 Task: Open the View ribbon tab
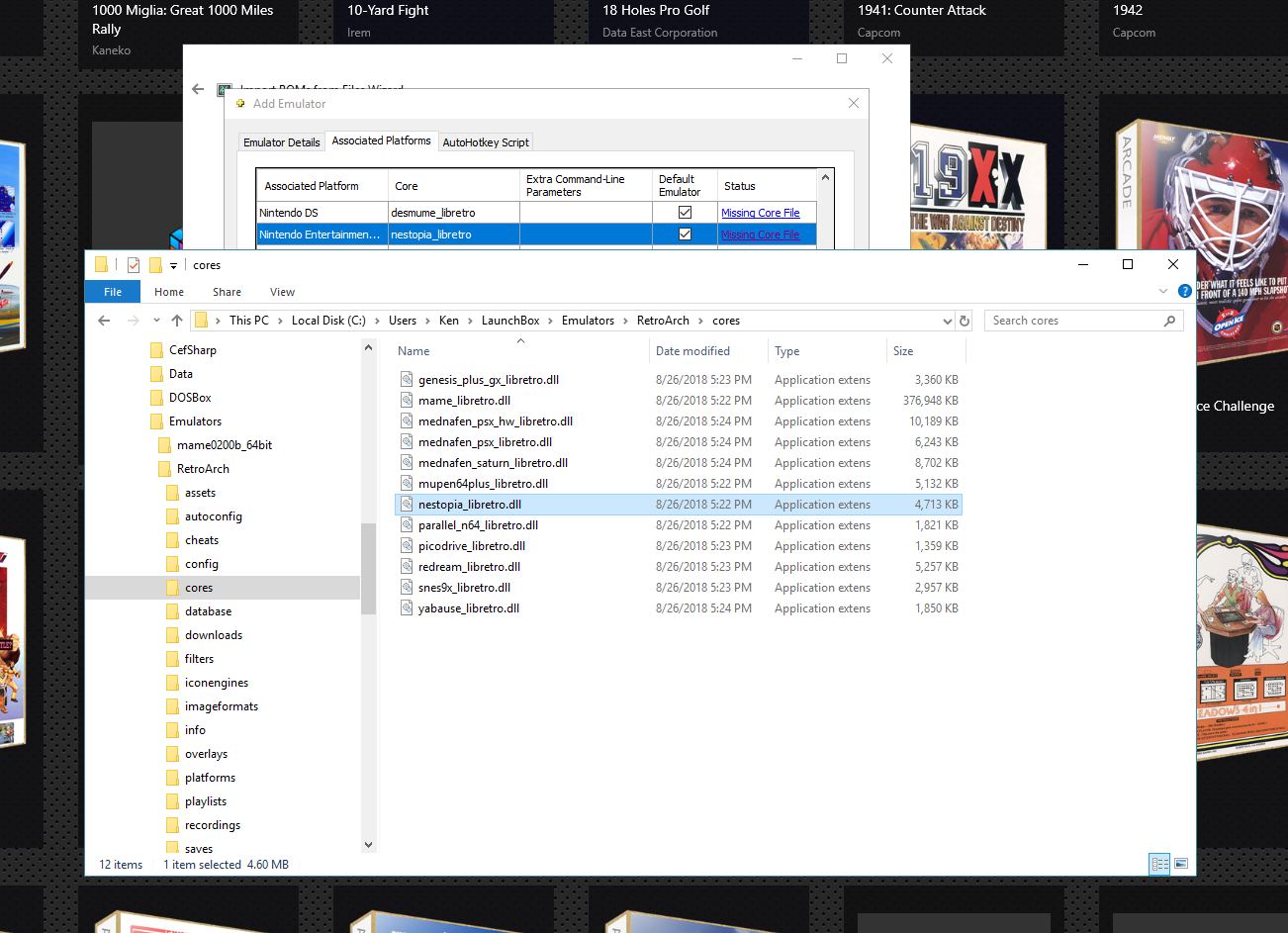[x=282, y=292]
